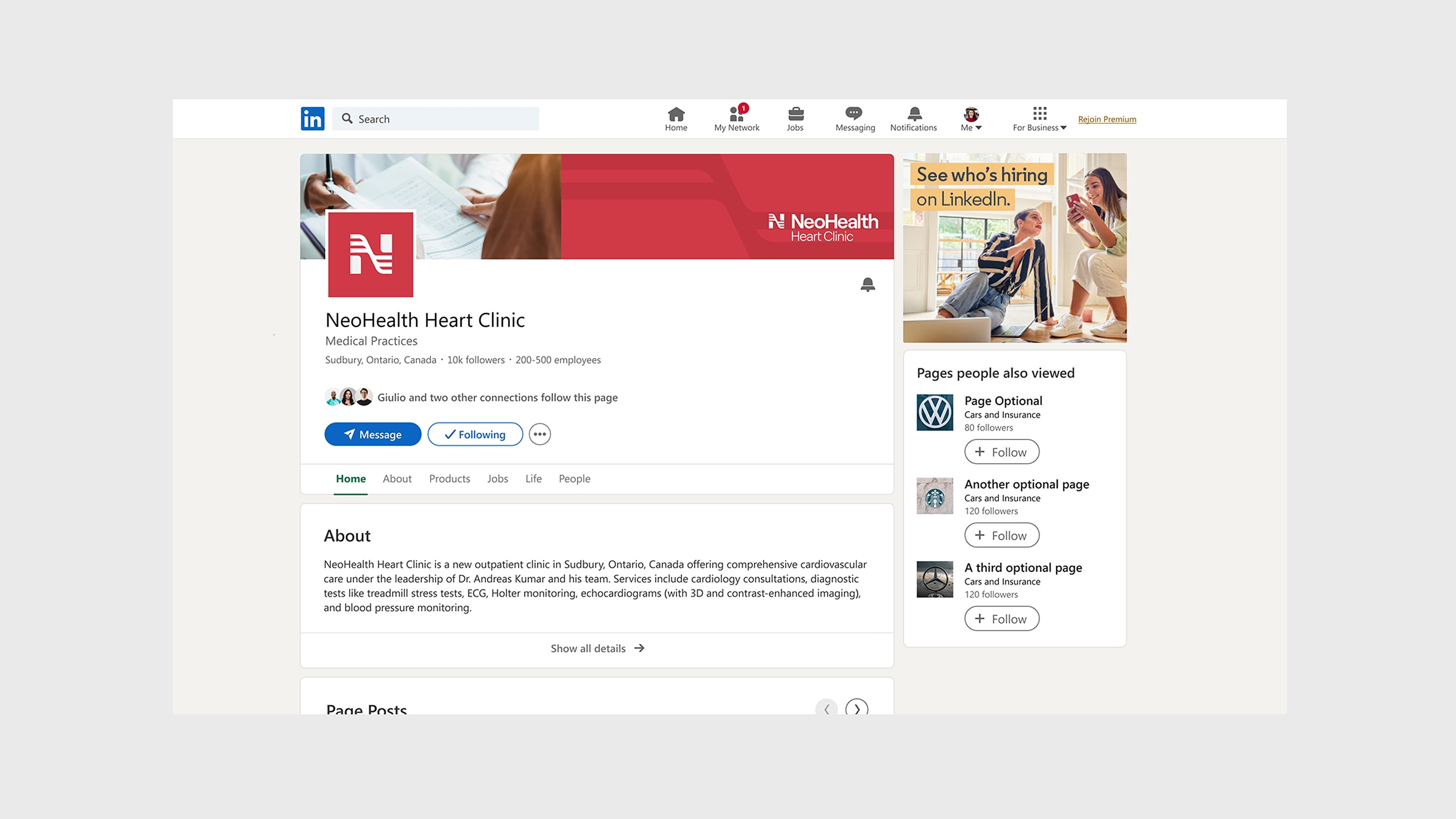The image size is (1456, 819).
Task: Open the Another optional page Starbucks thumbnail
Action: coord(934,496)
